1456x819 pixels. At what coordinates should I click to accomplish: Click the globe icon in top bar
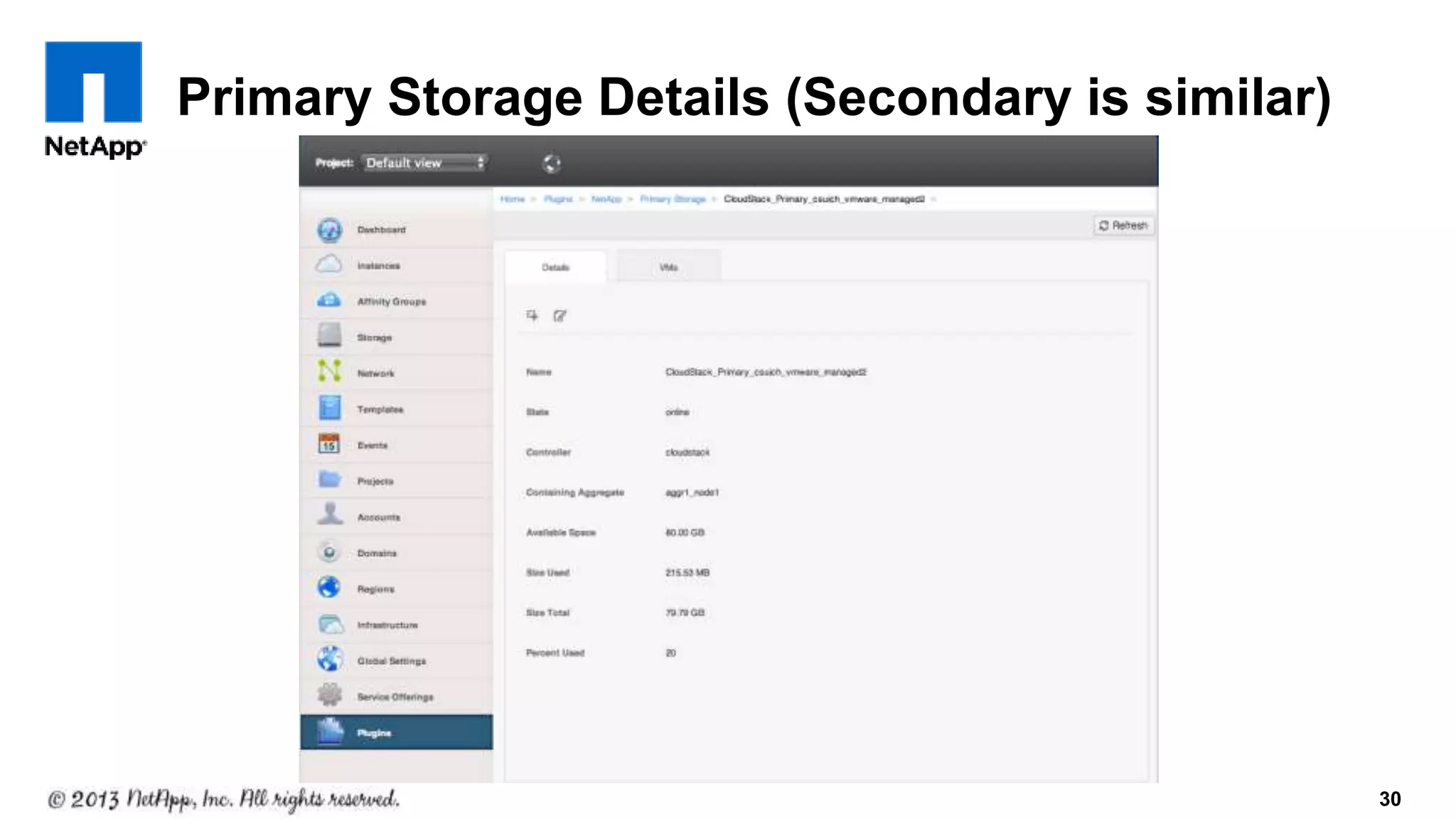tap(551, 164)
